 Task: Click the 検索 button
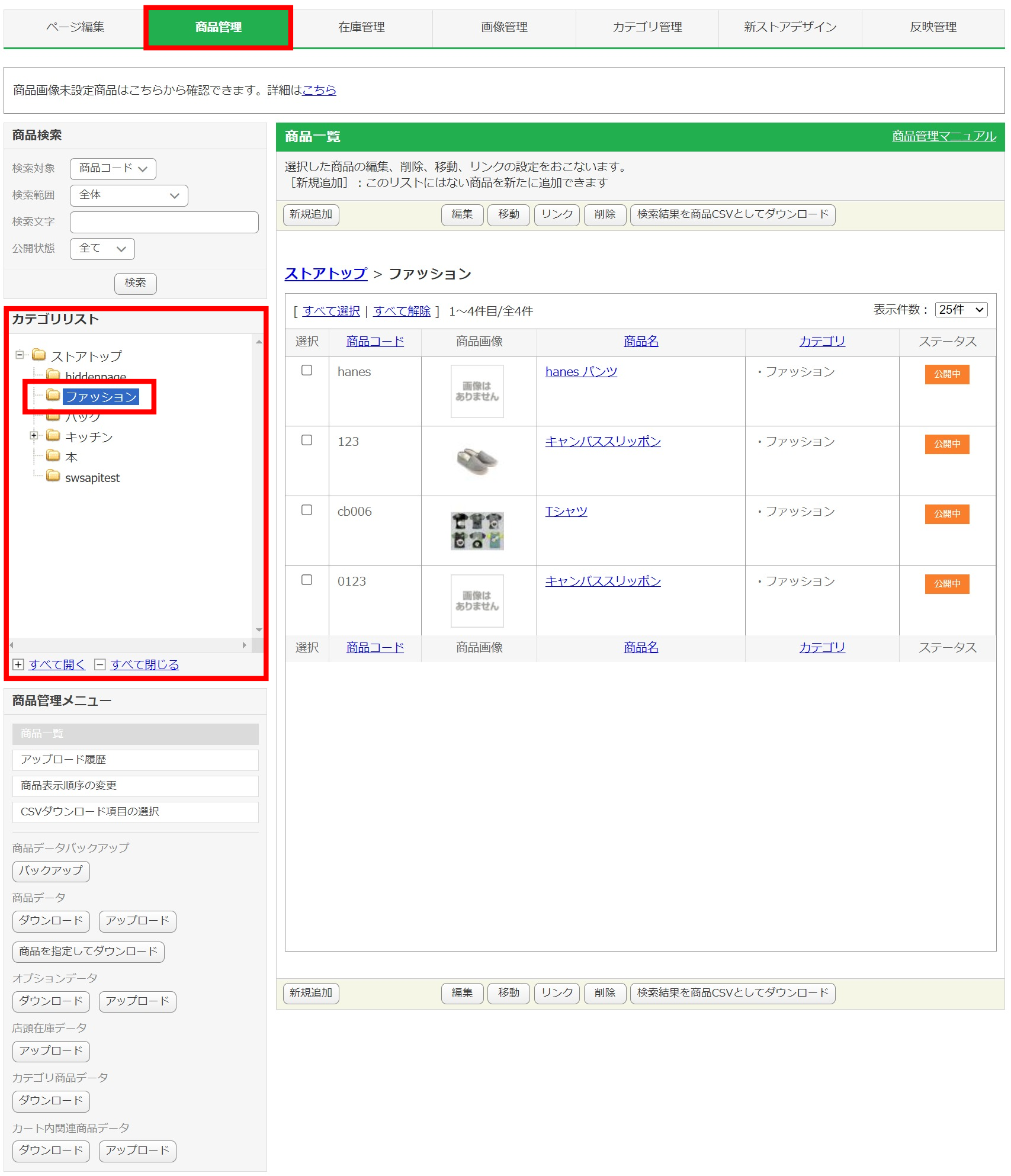[x=135, y=283]
